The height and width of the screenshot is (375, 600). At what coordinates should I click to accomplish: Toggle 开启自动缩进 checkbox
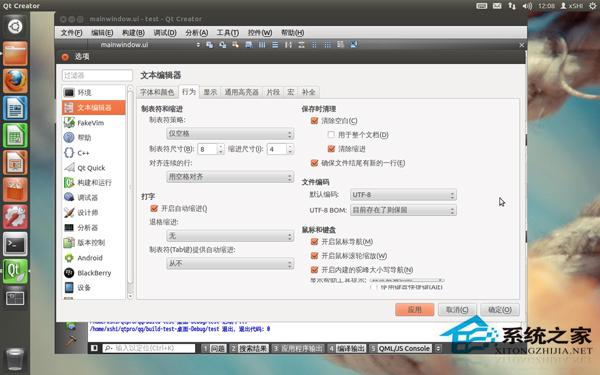(x=154, y=209)
